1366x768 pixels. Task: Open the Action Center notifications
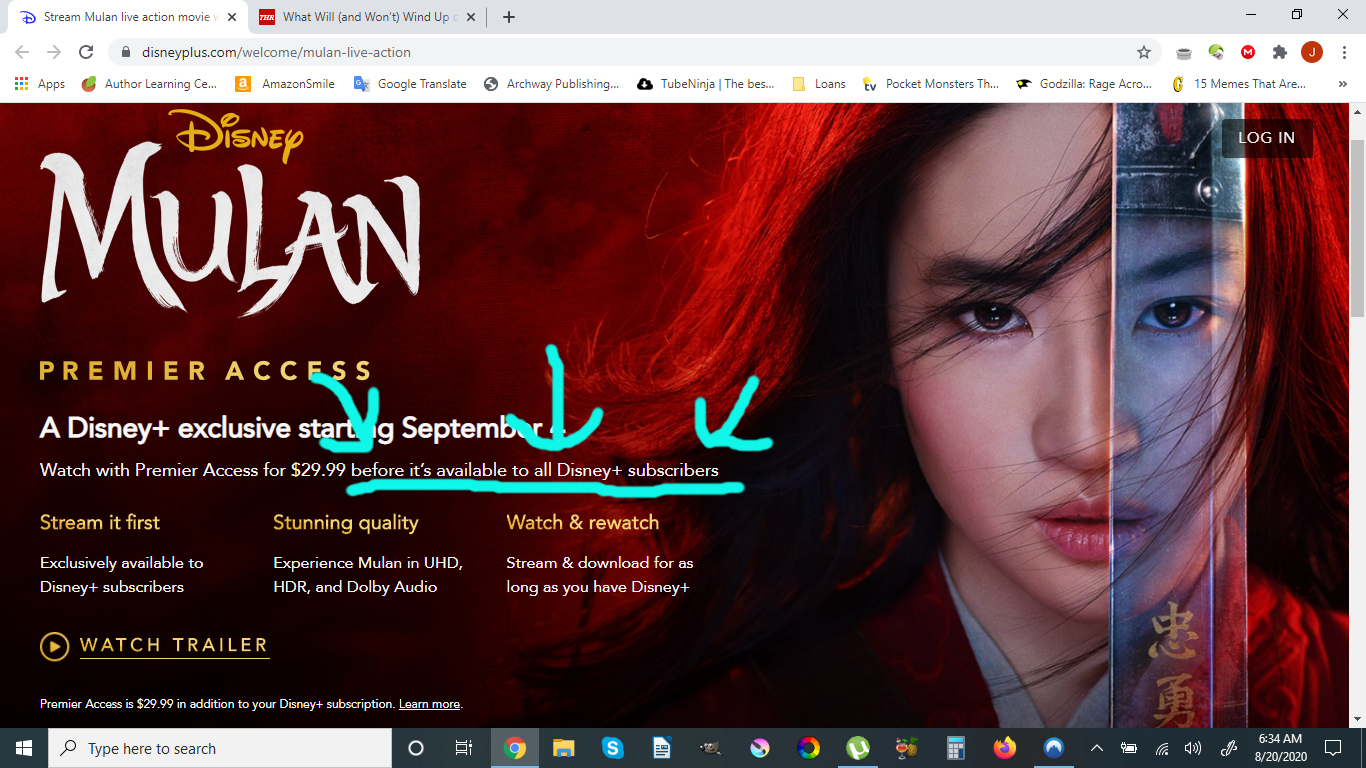[1333, 748]
